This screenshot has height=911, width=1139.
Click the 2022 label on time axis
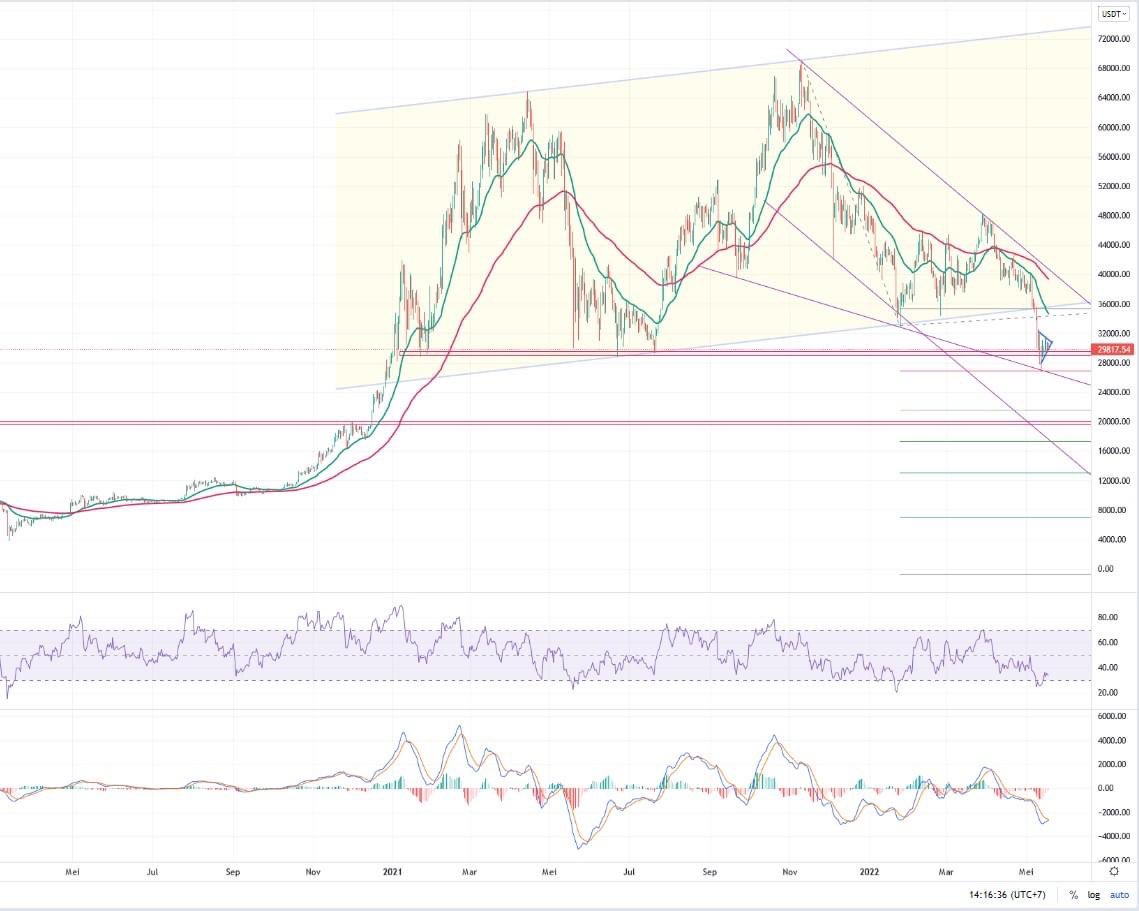[869, 871]
